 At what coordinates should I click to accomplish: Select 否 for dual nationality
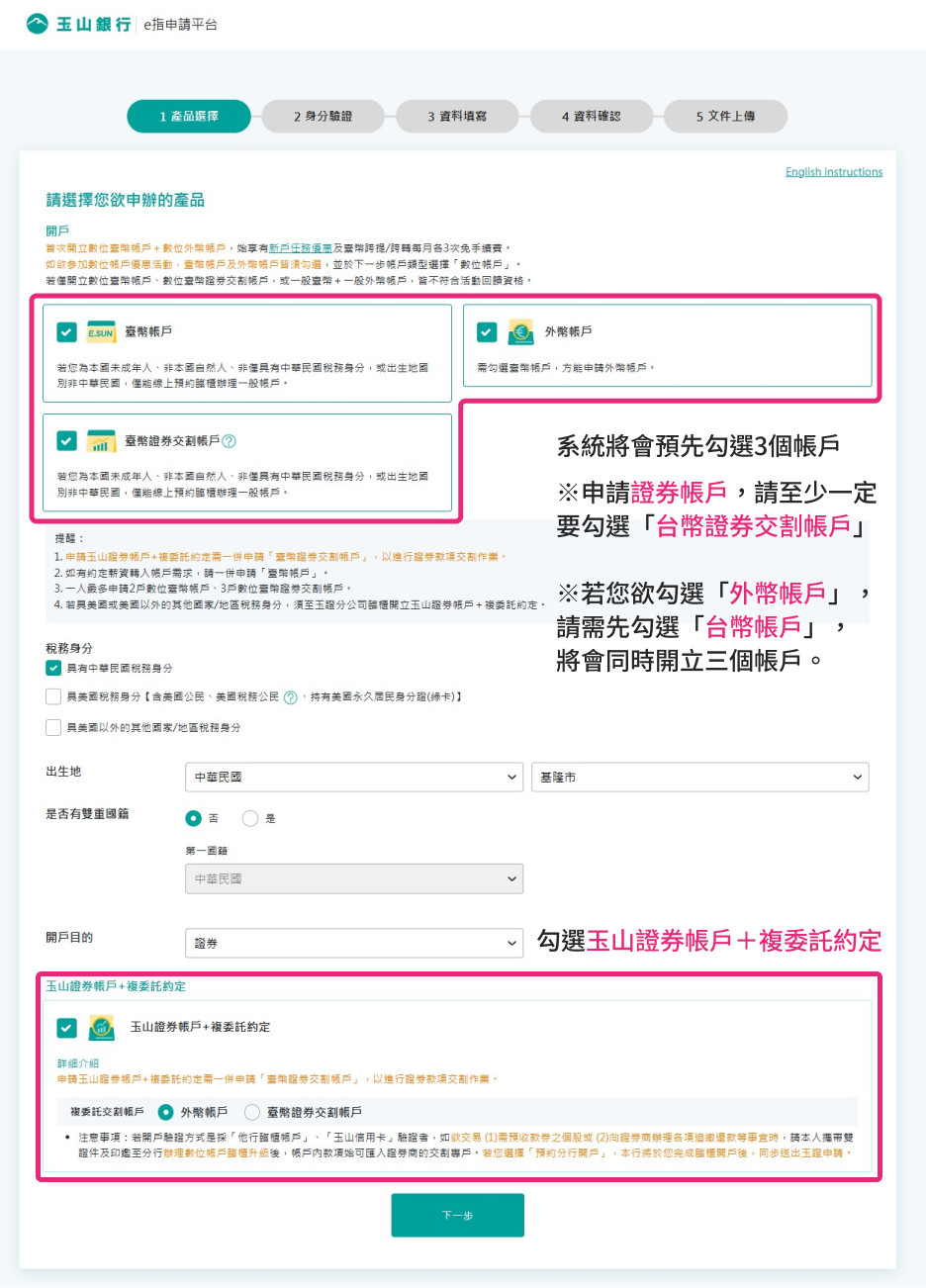[x=194, y=818]
